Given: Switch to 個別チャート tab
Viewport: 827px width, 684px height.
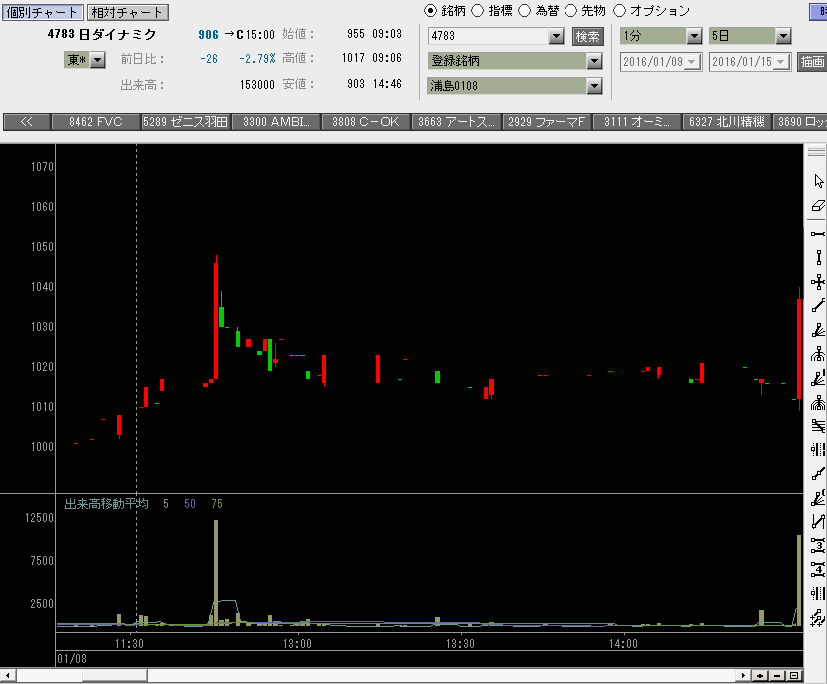Looking at the screenshot, I should (42, 12).
